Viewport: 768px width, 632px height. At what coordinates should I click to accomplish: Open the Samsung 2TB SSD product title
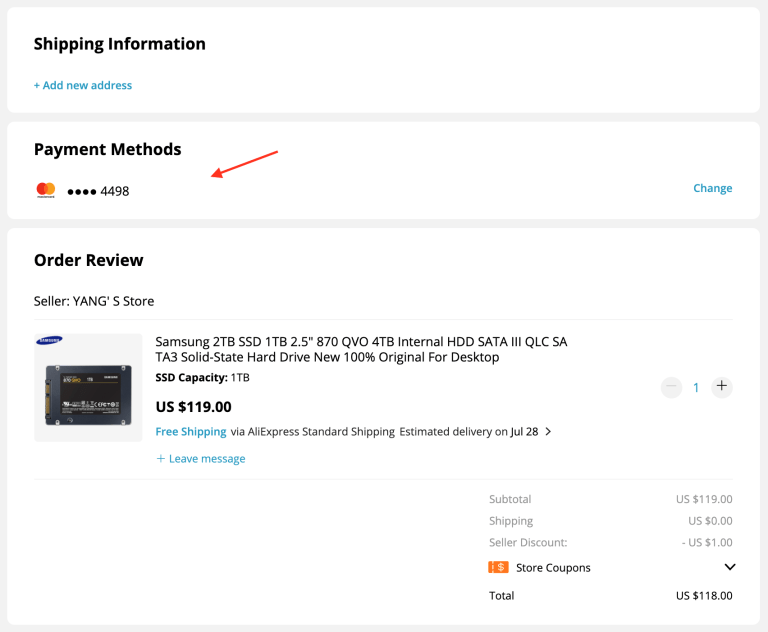click(x=361, y=349)
